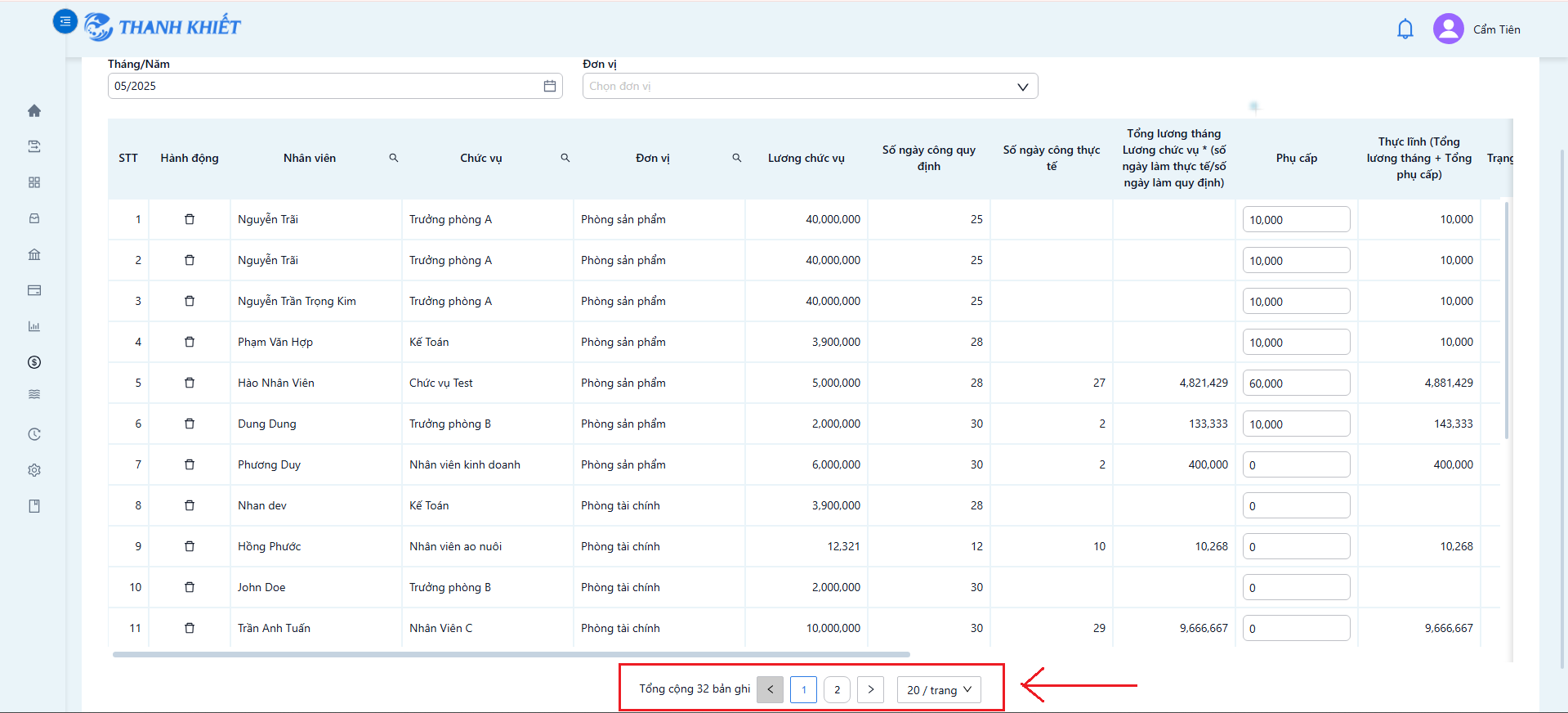The width and height of the screenshot is (1568, 713).
Task: Click the Lương chức vụ column header
Action: pos(806,158)
